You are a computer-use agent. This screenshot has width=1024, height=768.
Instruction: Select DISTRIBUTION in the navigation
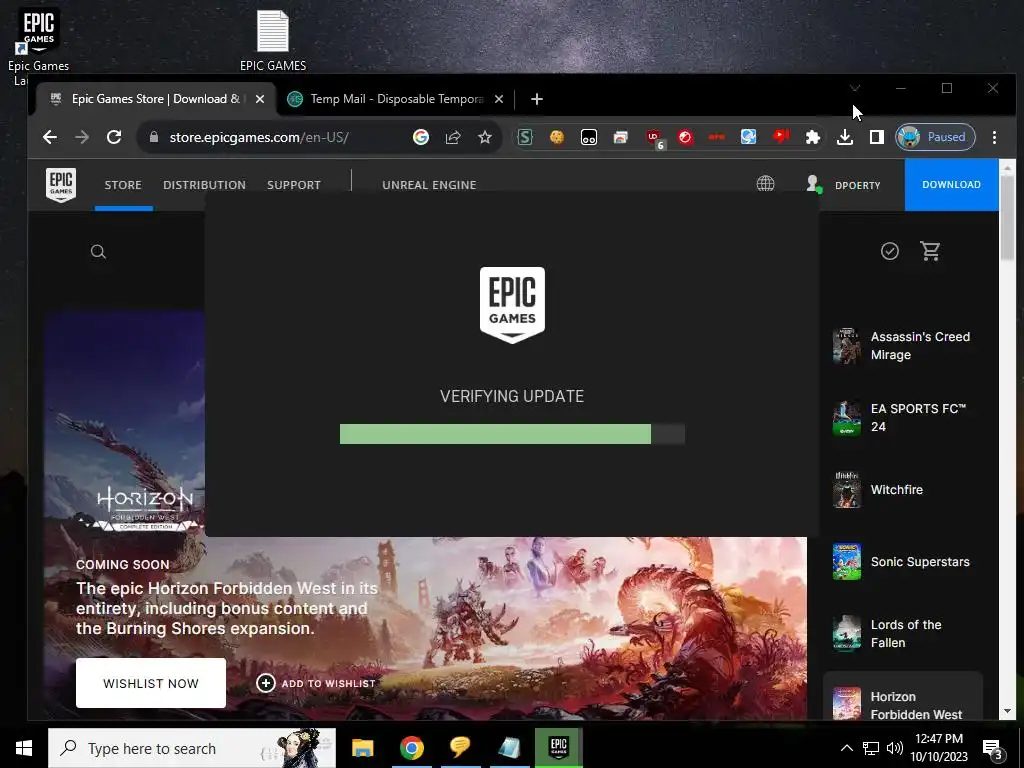click(204, 185)
